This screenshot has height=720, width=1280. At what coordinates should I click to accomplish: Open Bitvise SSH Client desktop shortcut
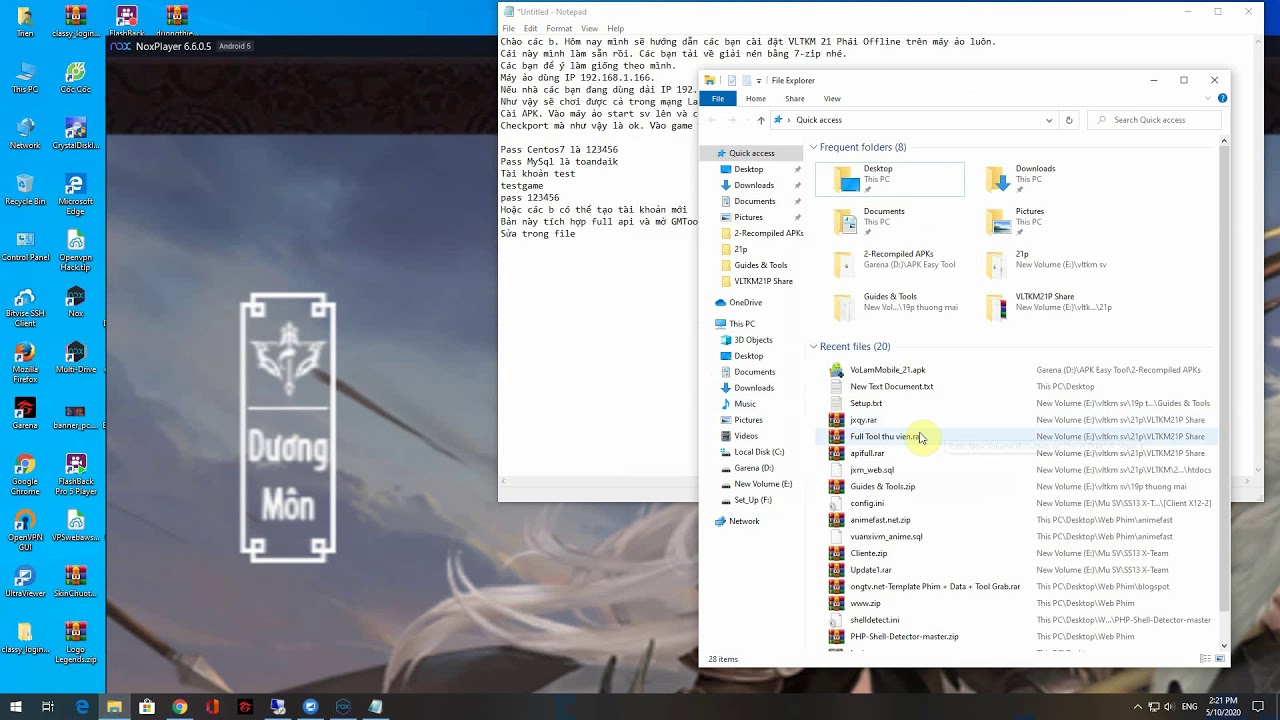coord(25,305)
